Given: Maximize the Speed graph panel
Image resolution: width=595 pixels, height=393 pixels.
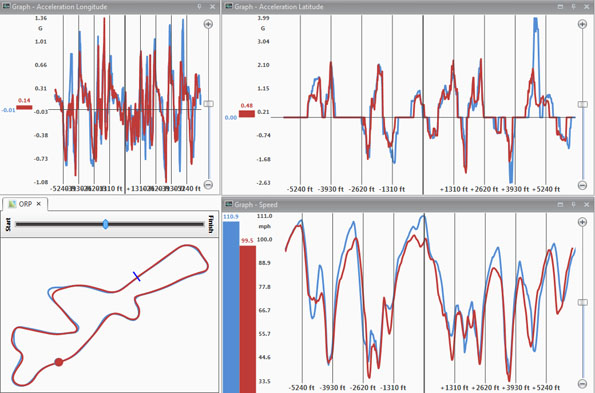Looking at the screenshot, I should 560,204.
